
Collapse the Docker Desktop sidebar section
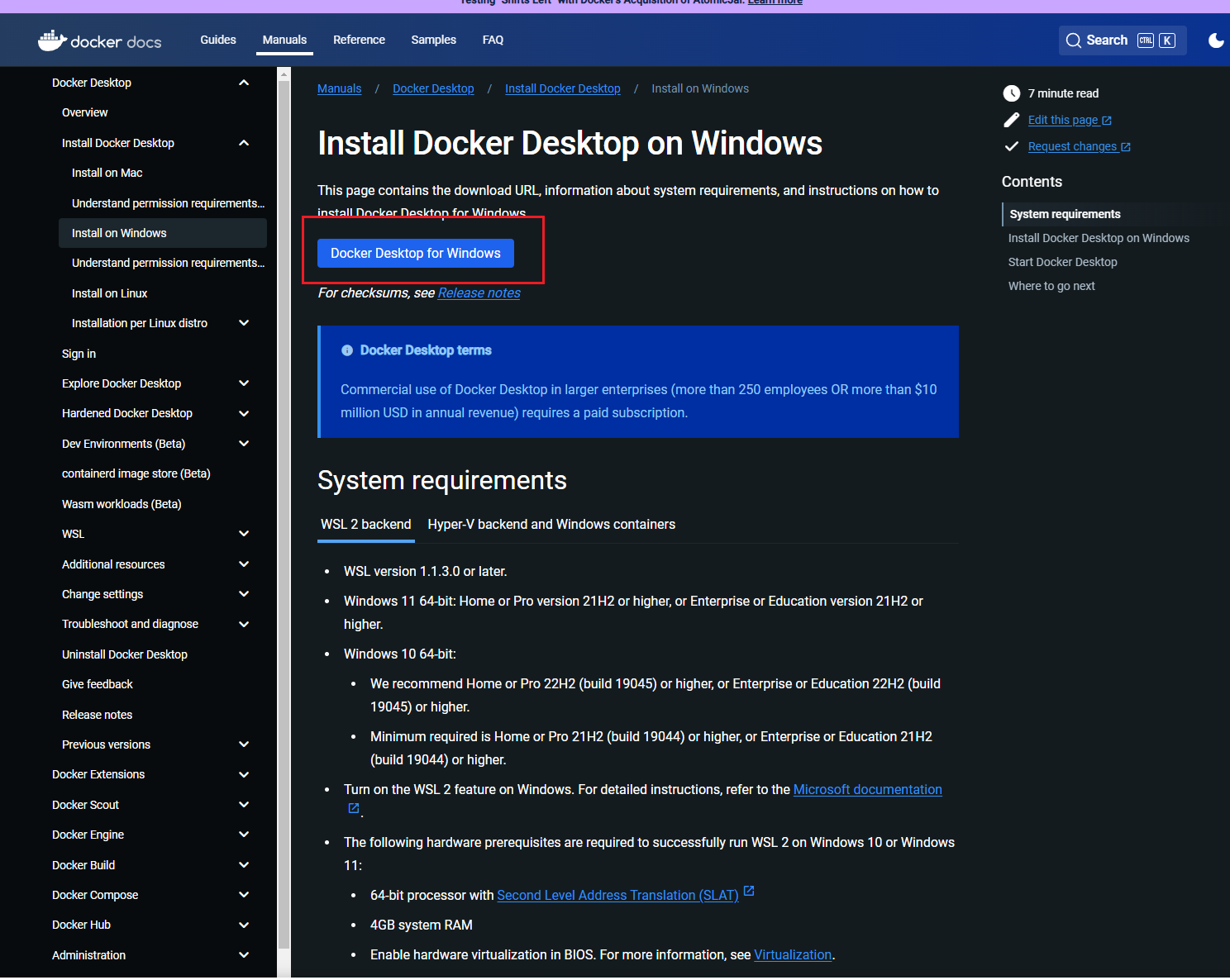point(244,83)
